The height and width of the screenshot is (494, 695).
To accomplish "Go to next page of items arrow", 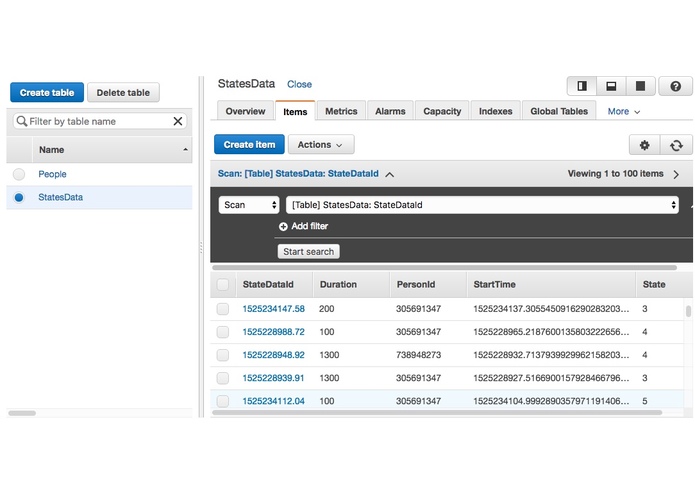I will [x=676, y=174].
